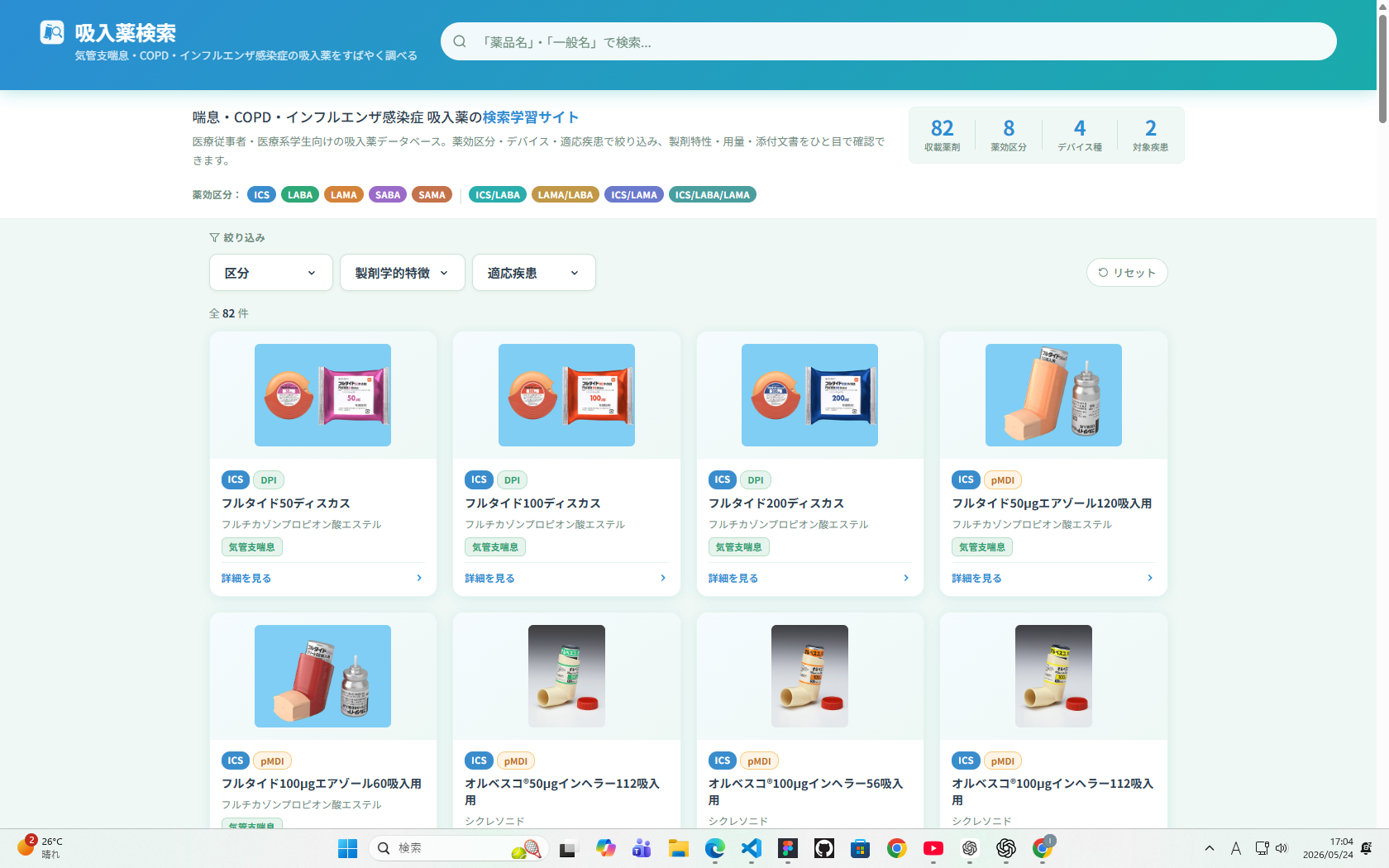Select the LAMA category chip

(x=344, y=195)
